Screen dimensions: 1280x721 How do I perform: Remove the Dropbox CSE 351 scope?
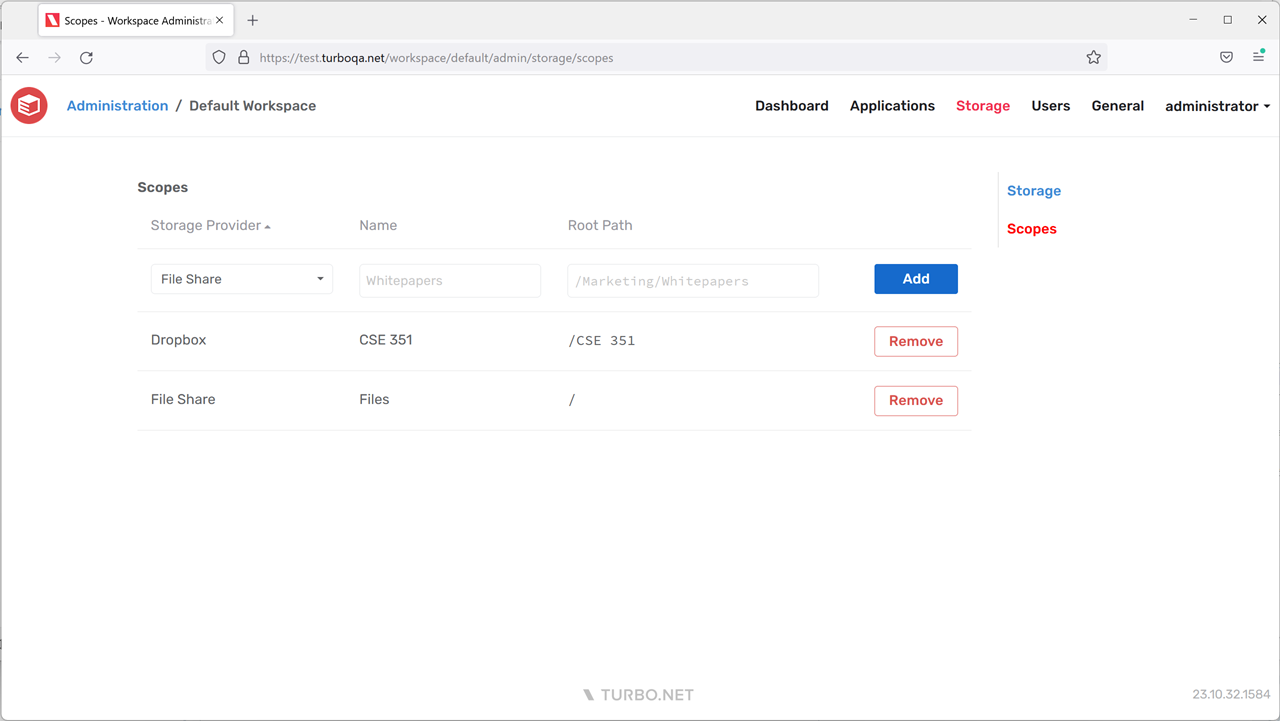[915, 341]
